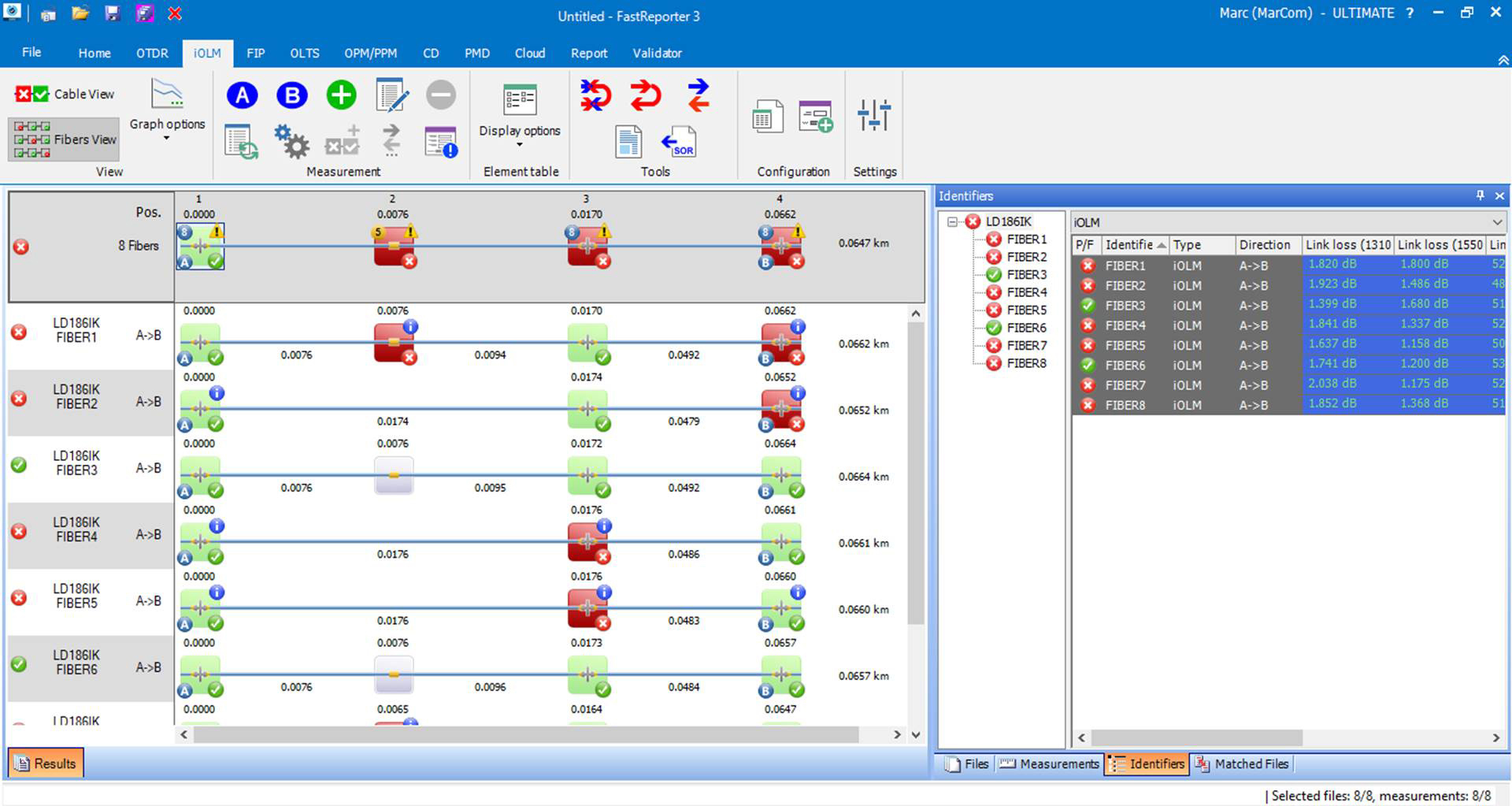The height and width of the screenshot is (806, 1512).
Task: Select the reference measurement B icon
Action: pyautogui.click(x=291, y=95)
